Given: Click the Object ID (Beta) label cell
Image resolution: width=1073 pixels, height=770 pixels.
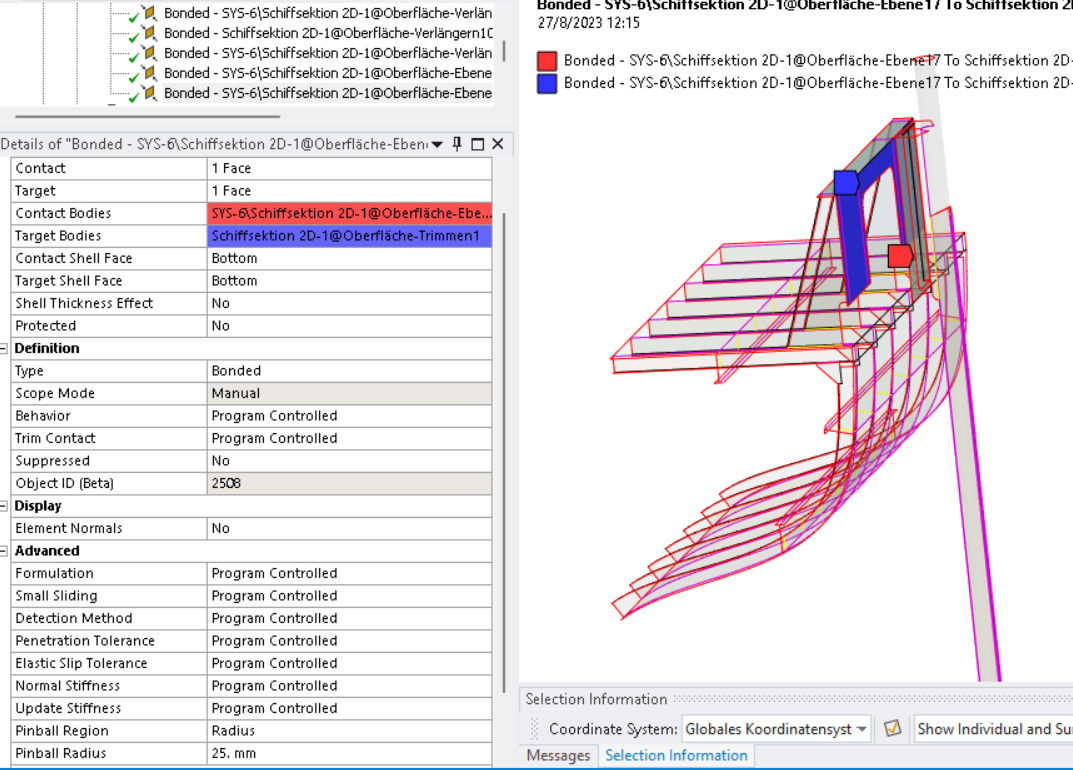Looking at the screenshot, I should click(109, 483).
